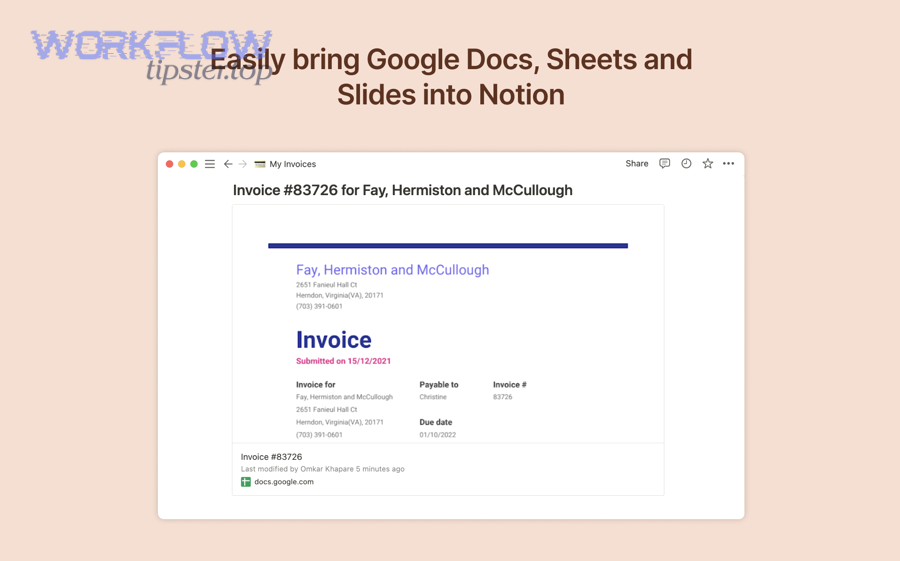Viewport: 900px width, 561px height.
Task: Open the sidebar hamburger menu
Action: click(210, 164)
